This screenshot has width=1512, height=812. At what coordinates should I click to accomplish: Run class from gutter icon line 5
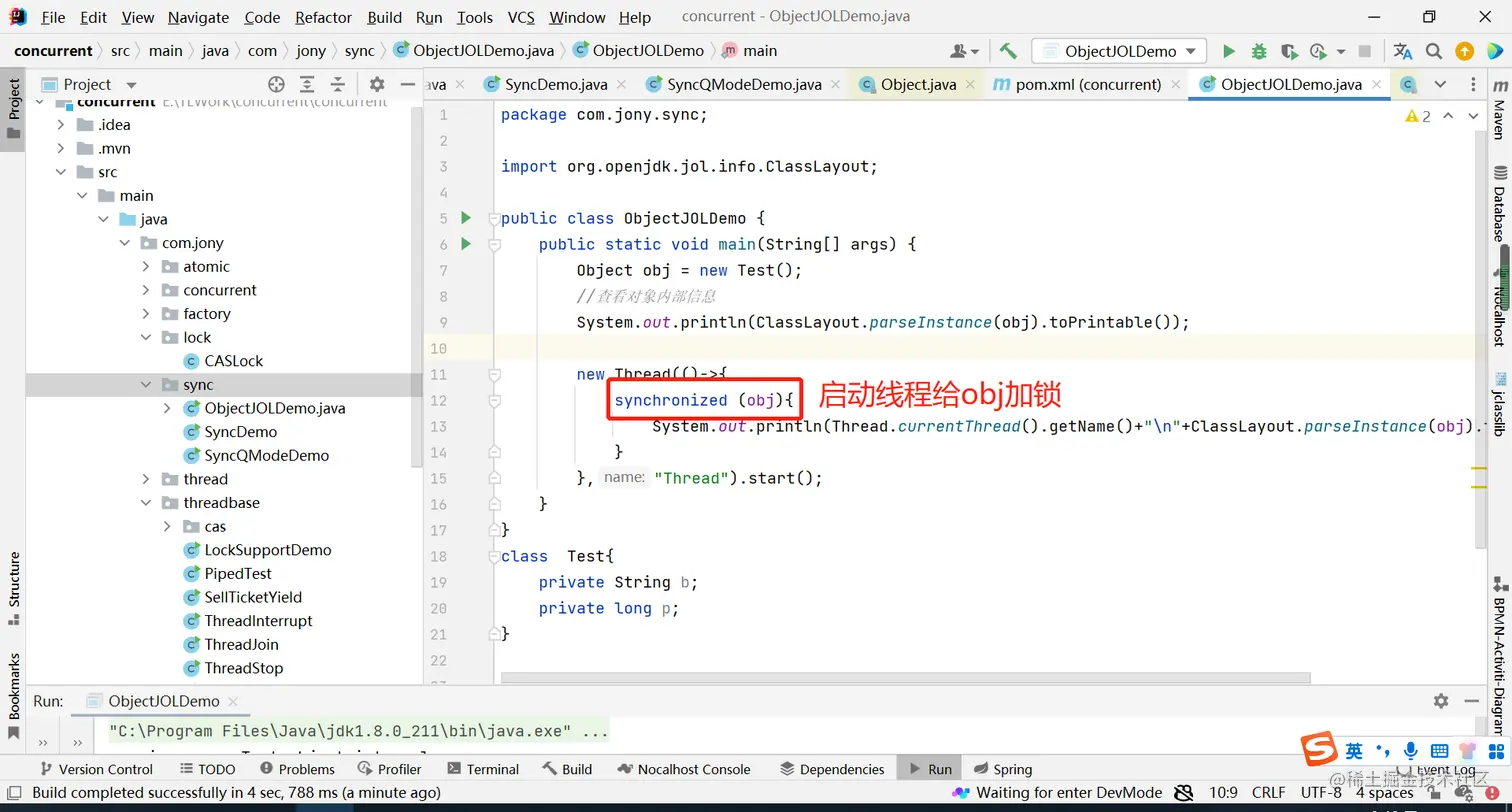coord(465,217)
